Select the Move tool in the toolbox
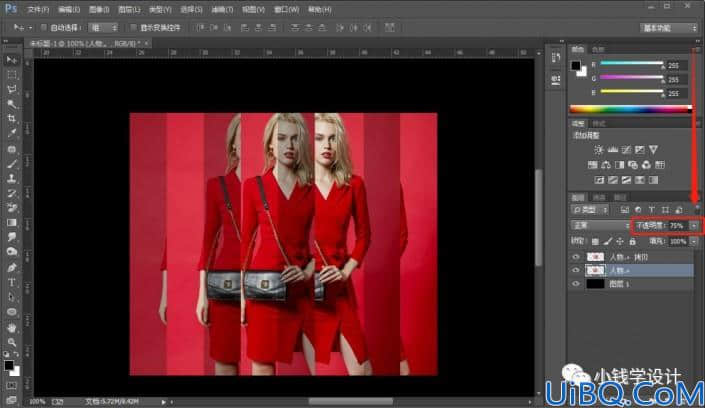Screen dimensions: 705x408 click(x=12, y=60)
